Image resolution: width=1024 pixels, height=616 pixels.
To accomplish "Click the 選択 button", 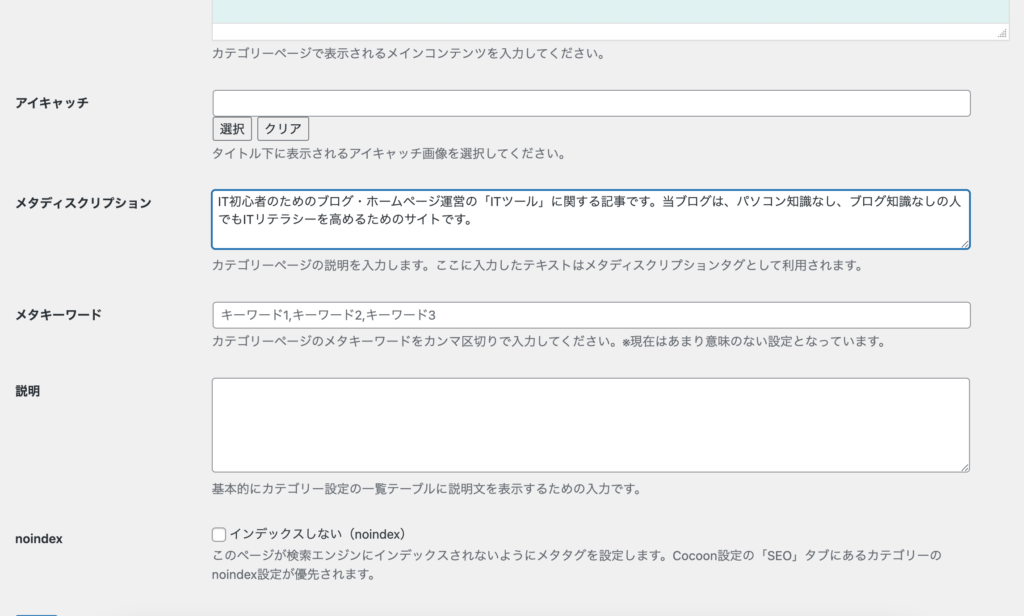I will (x=232, y=129).
